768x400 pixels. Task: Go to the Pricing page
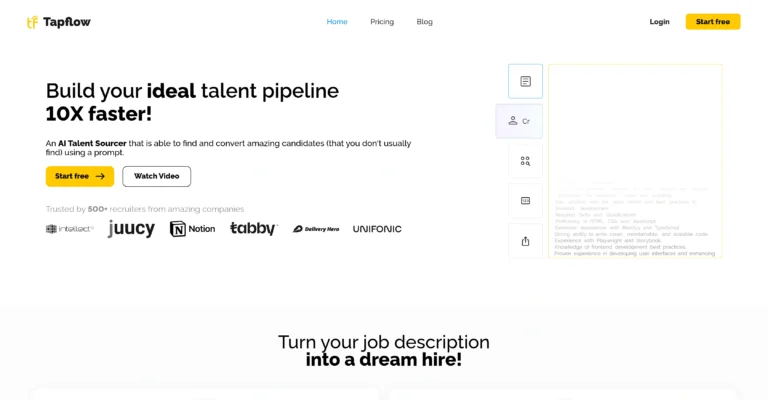coord(382,22)
